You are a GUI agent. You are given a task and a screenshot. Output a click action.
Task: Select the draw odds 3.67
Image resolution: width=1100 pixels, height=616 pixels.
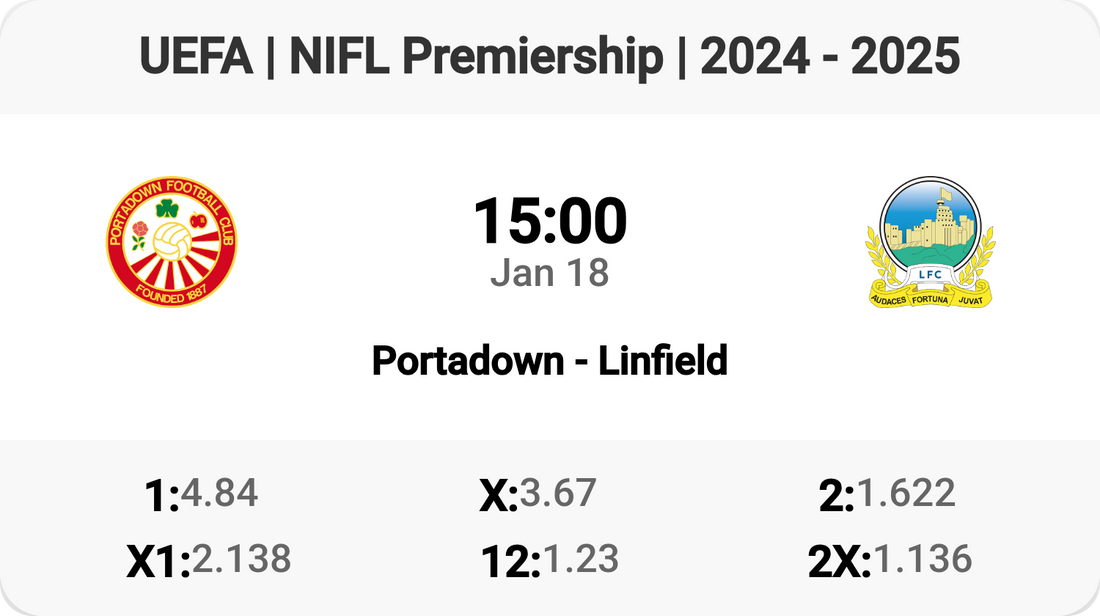coord(558,493)
